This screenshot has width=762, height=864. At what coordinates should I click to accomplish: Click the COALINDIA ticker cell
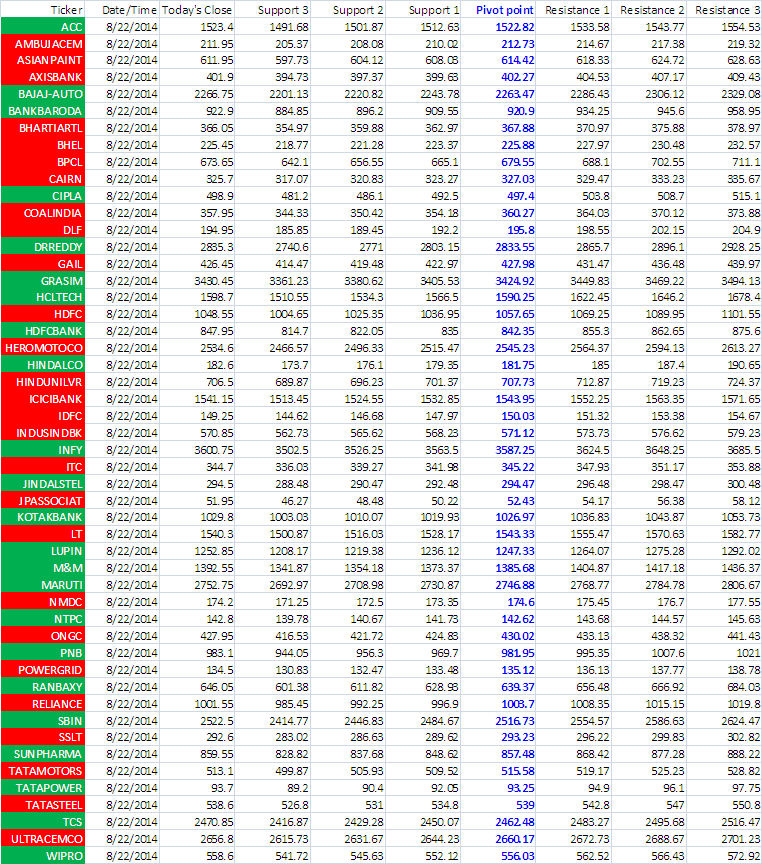(x=43, y=213)
